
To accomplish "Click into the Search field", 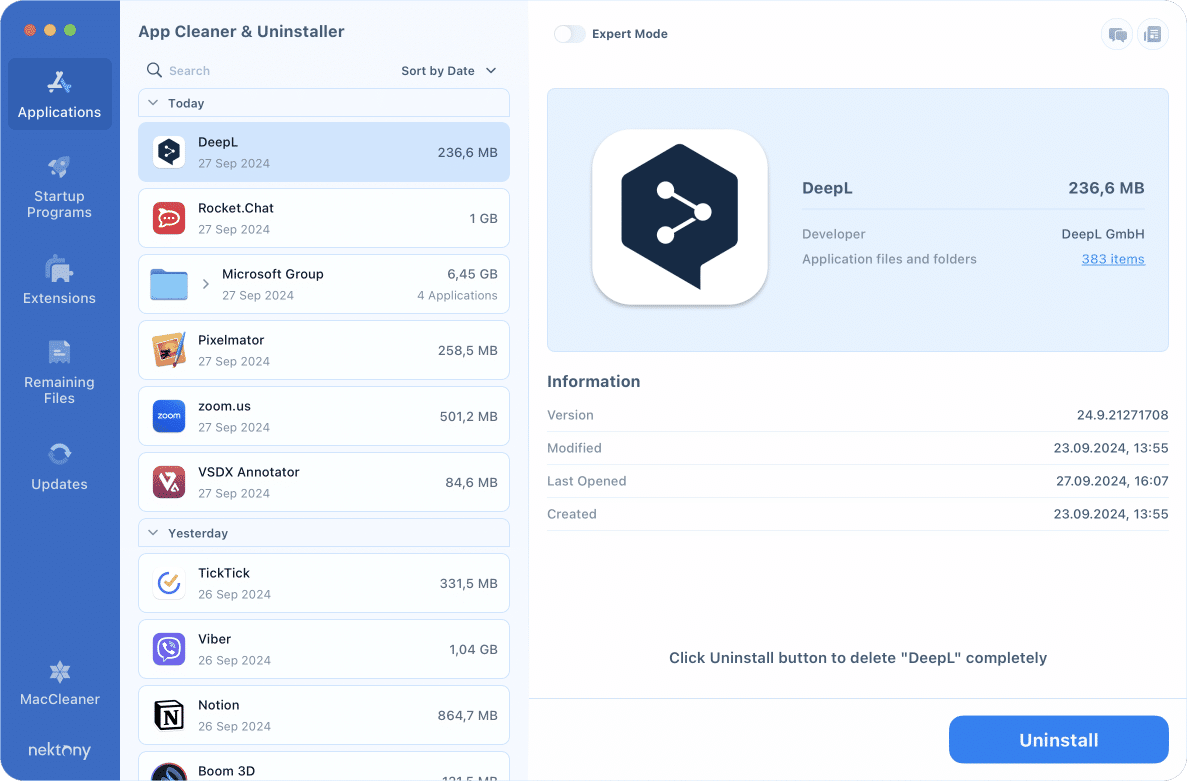I will click(268, 70).
